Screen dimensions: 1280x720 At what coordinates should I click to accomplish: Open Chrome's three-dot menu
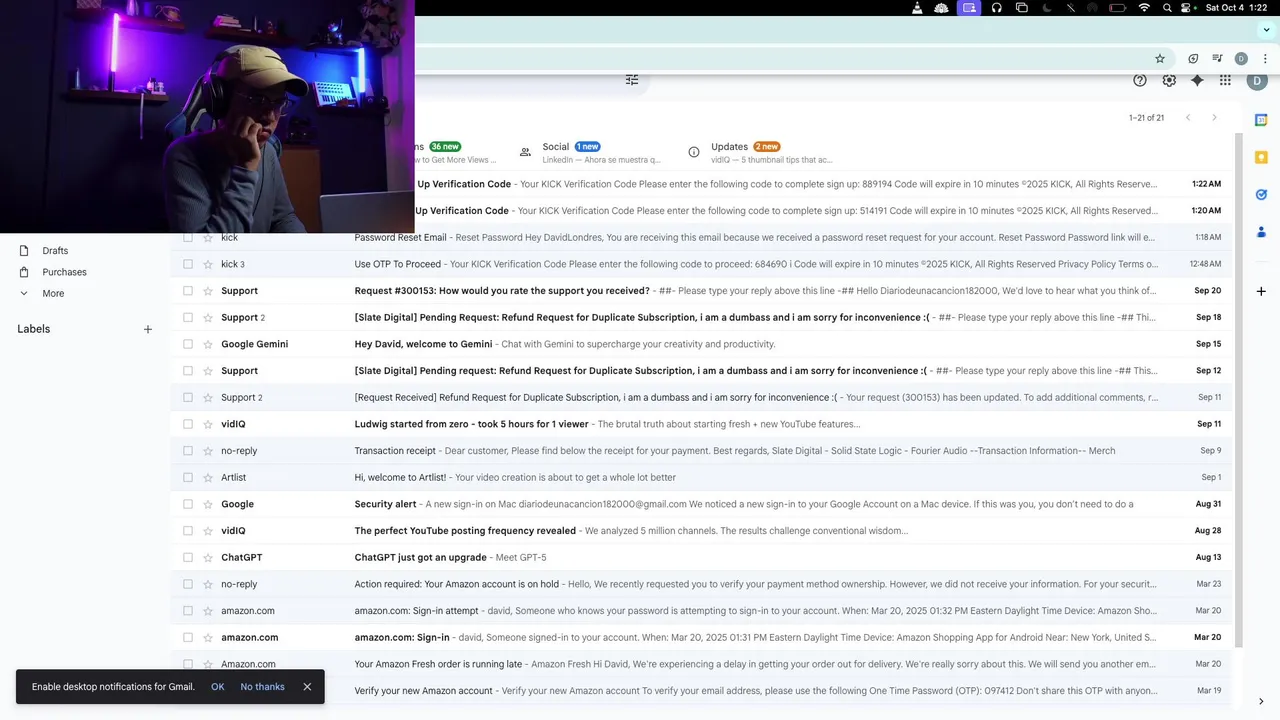[x=1265, y=59]
